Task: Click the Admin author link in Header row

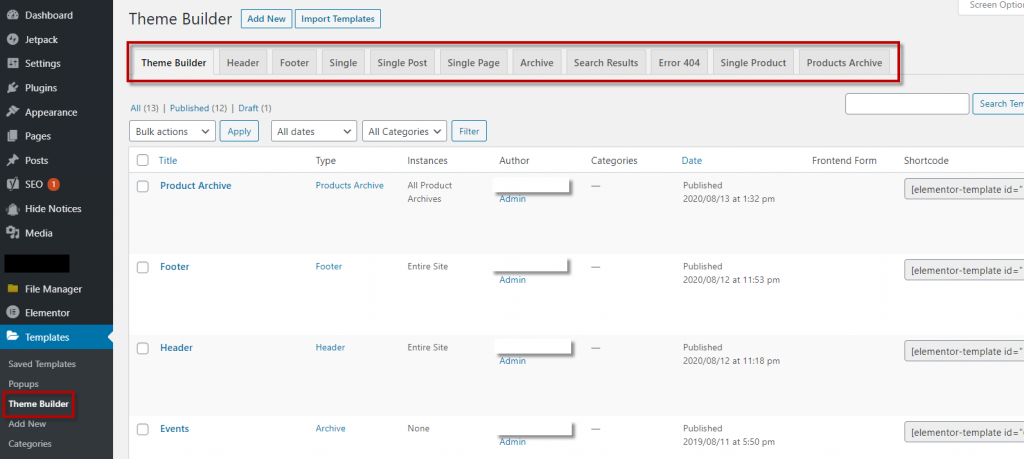Action: pyautogui.click(x=512, y=361)
